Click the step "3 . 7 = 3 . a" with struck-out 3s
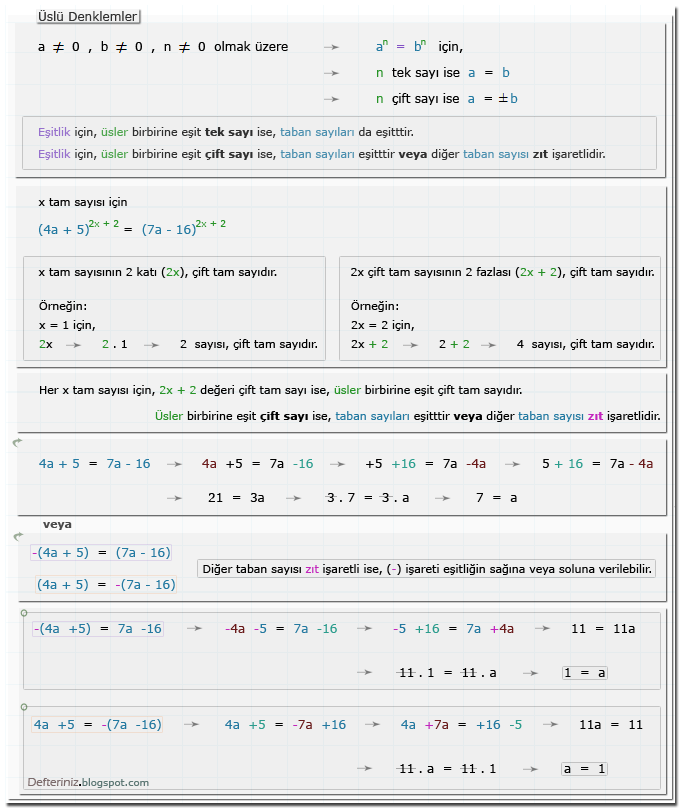This screenshot has height=808, width=680. click(x=368, y=498)
